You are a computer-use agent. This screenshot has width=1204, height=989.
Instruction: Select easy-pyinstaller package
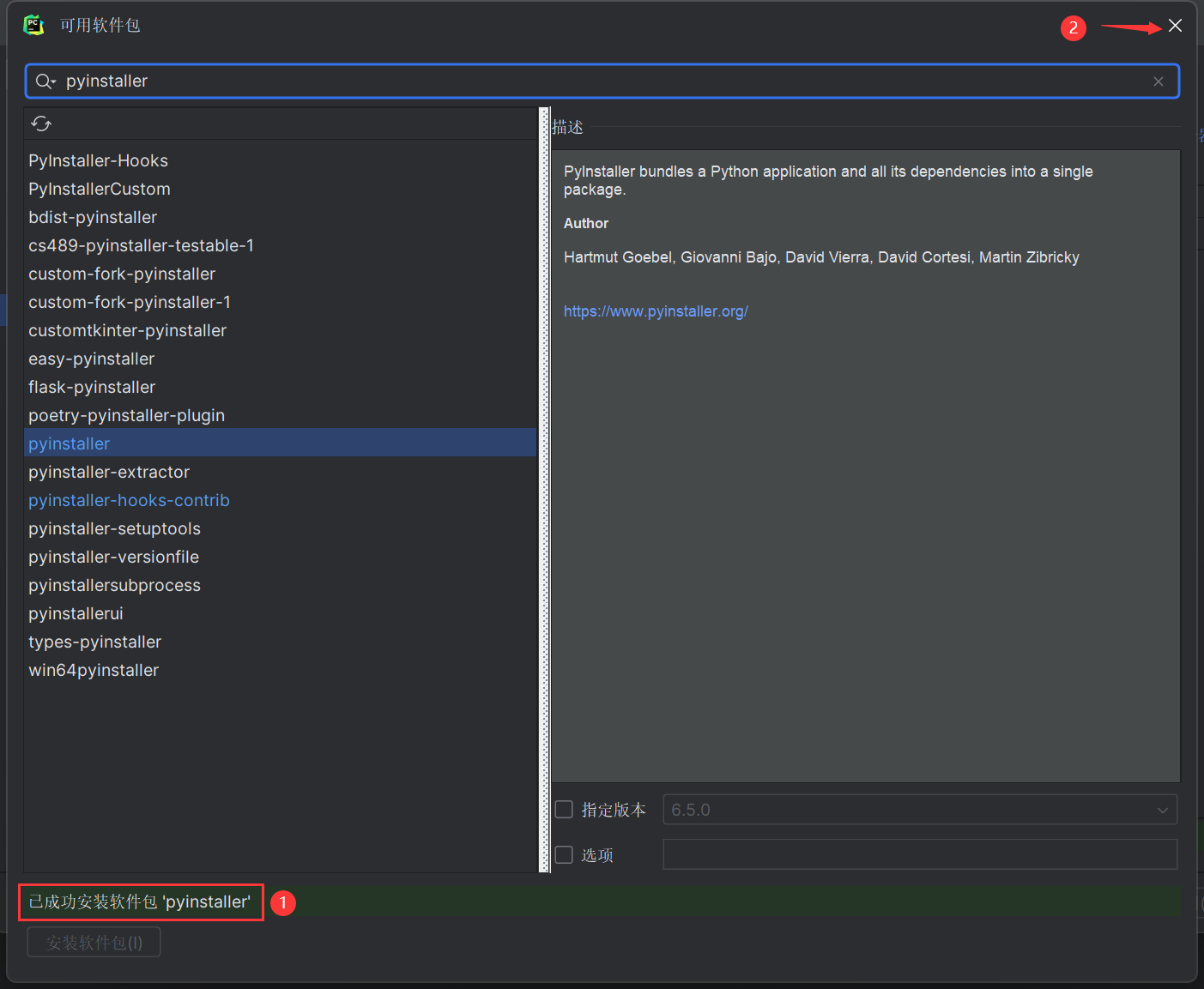pyautogui.click(x=280, y=359)
